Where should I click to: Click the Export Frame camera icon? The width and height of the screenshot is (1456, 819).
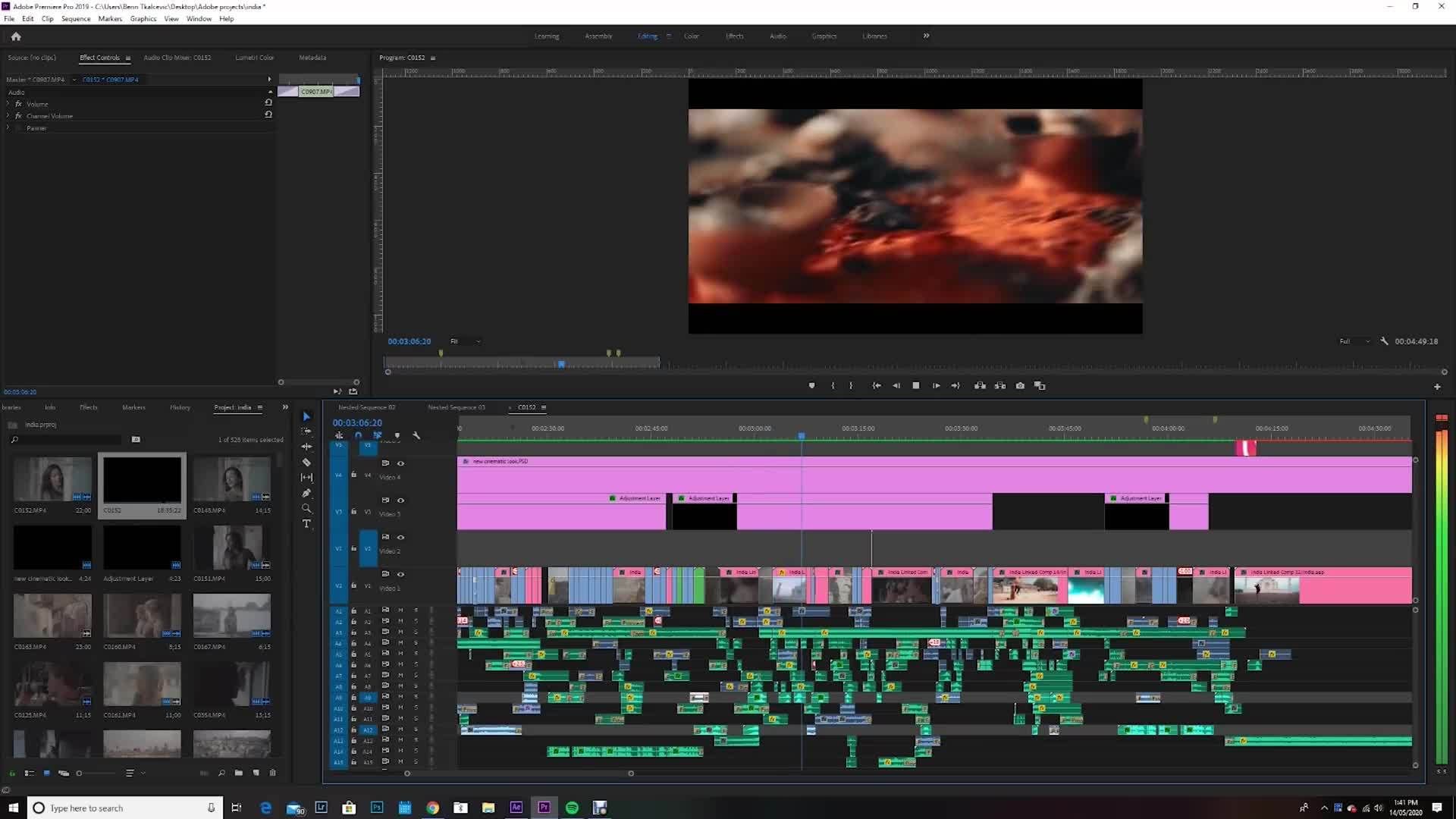1020,386
